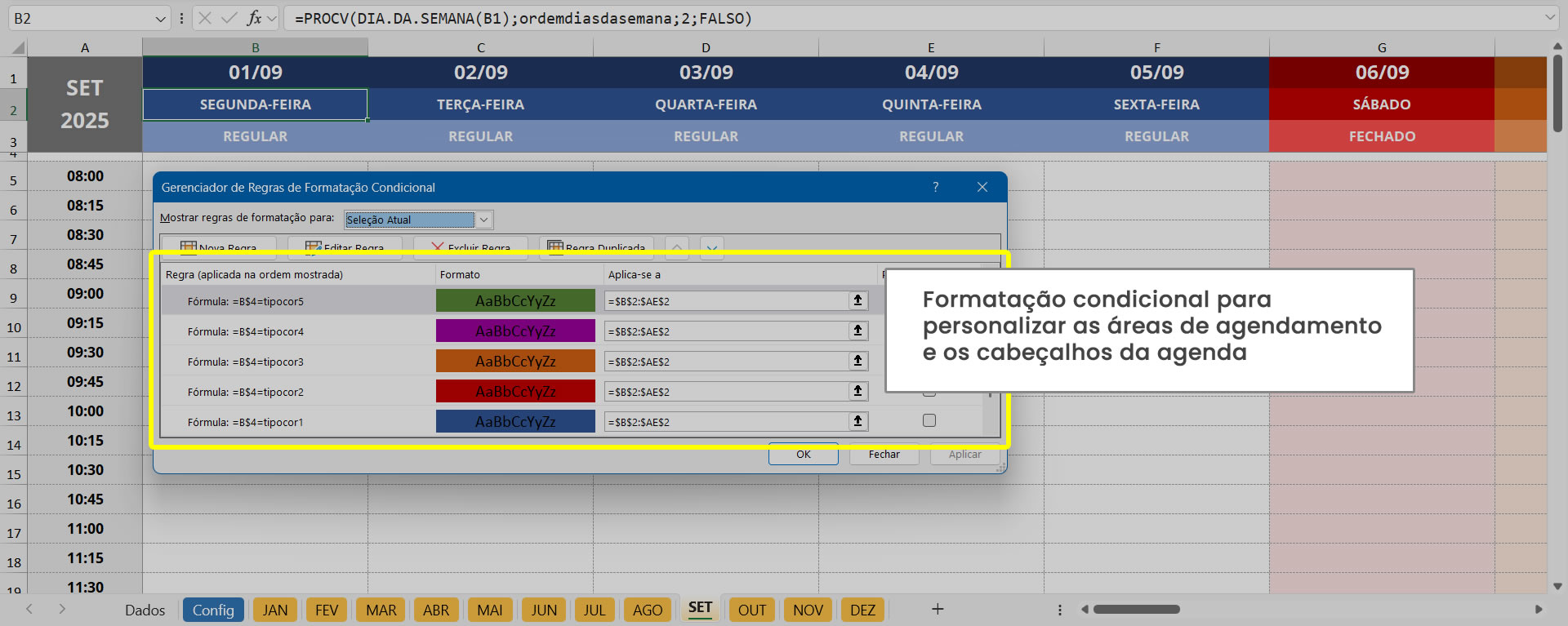Select column header G

(1382, 47)
